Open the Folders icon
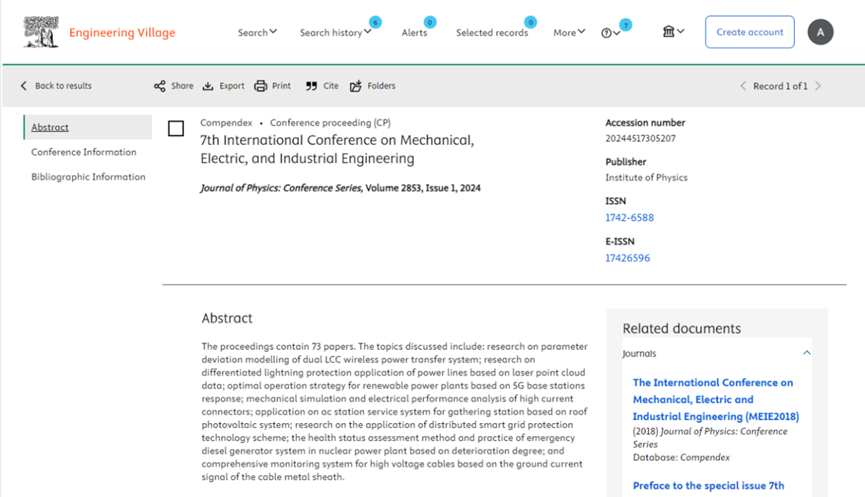 pyautogui.click(x=356, y=86)
